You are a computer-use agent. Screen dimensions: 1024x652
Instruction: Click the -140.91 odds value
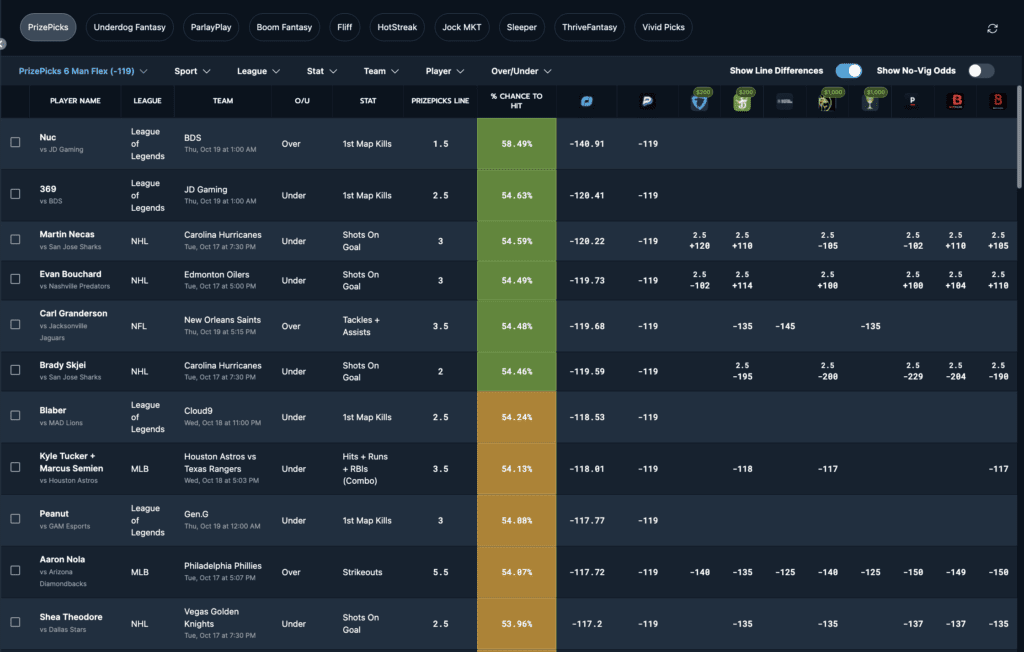[x=586, y=144]
